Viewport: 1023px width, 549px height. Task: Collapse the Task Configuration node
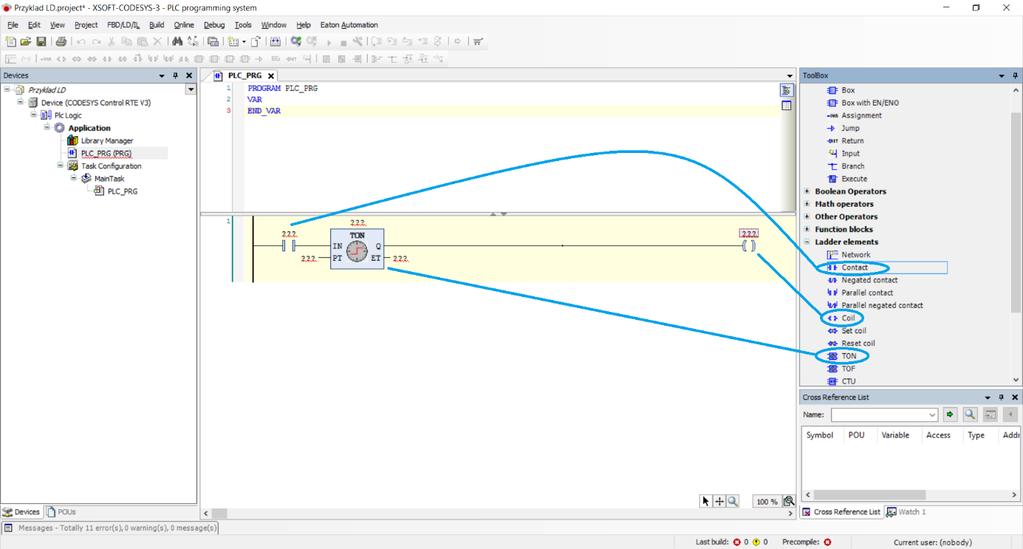click(x=60, y=166)
